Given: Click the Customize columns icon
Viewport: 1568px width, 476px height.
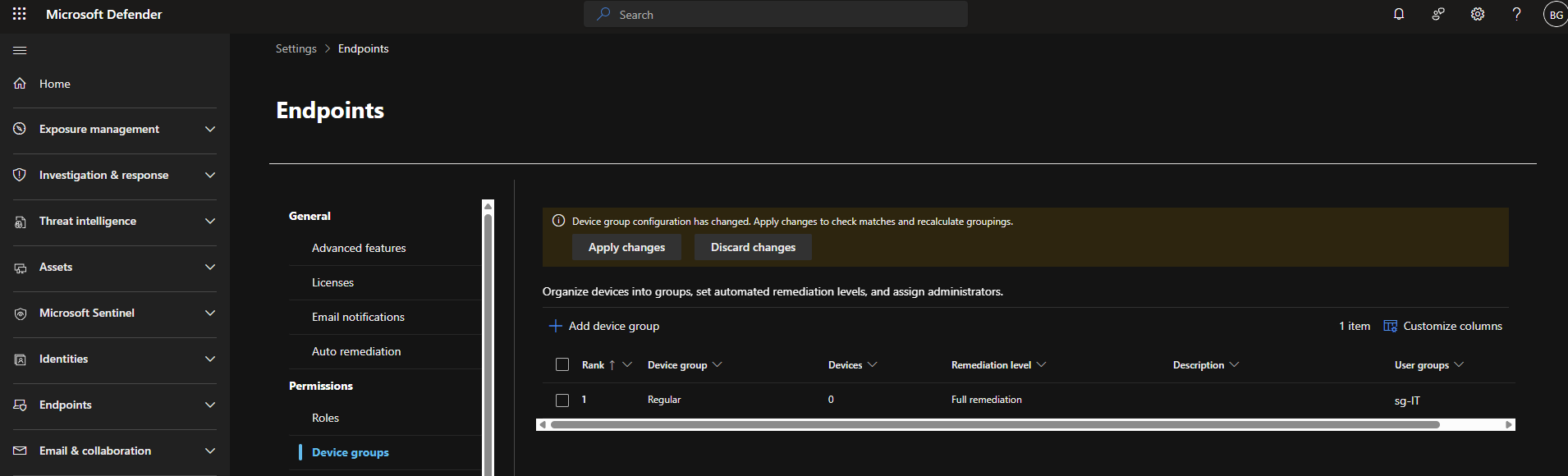Looking at the screenshot, I should point(1390,326).
